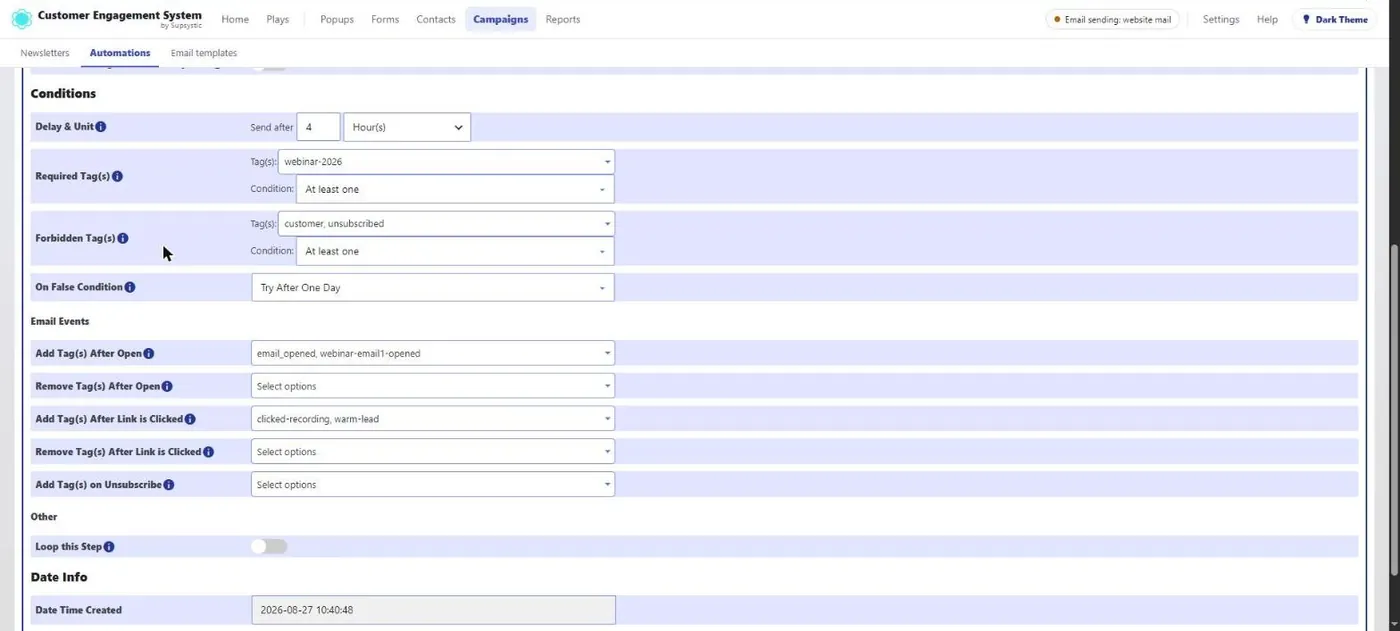This screenshot has width=1400, height=631.
Task: Click info icon next to Loop this Step
Action: (x=109, y=547)
